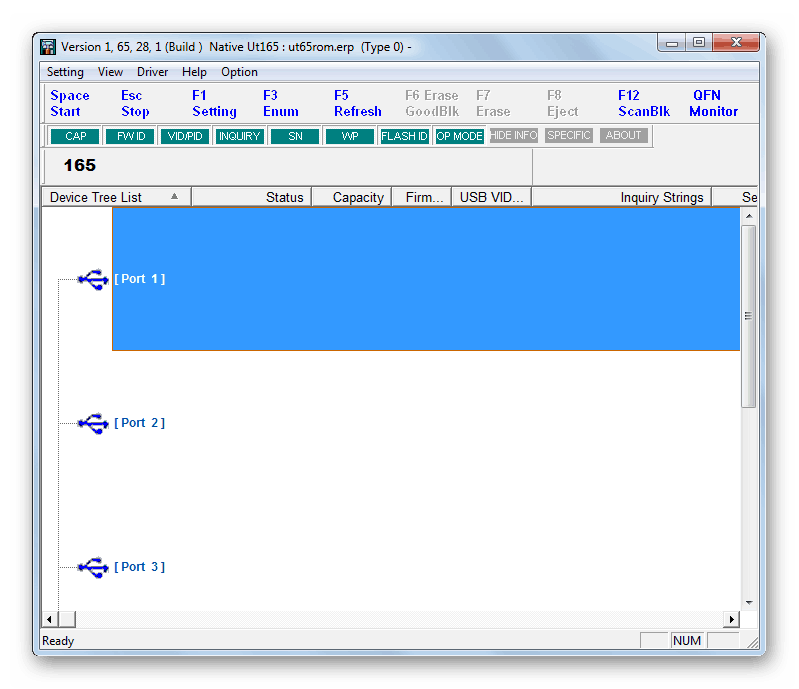Toggle the INQUIRY info button
The image size is (799, 689).
point(239,136)
